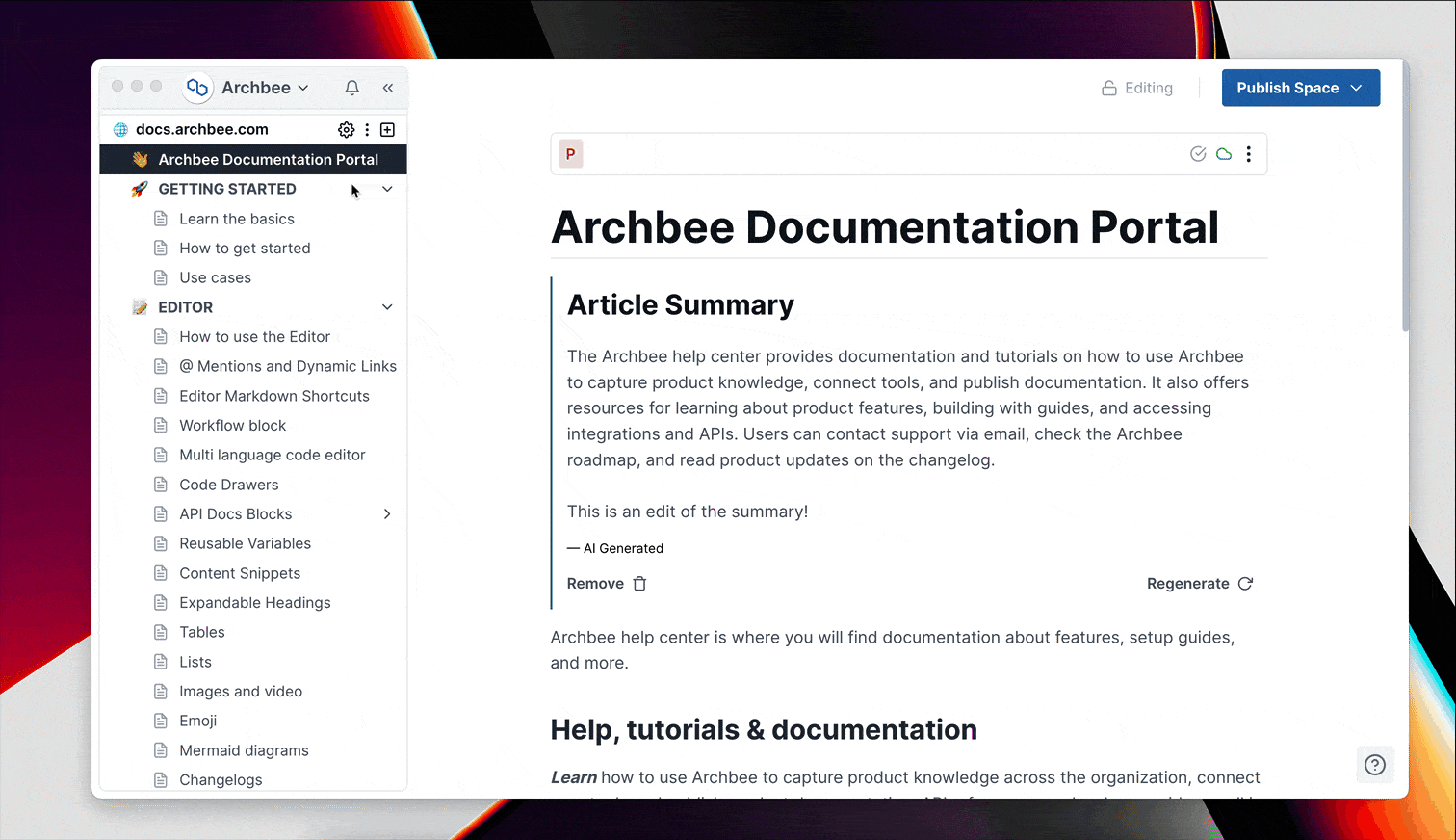Click the cloud sync status icon
Image resolution: width=1456 pixels, height=840 pixels.
(x=1224, y=154)
